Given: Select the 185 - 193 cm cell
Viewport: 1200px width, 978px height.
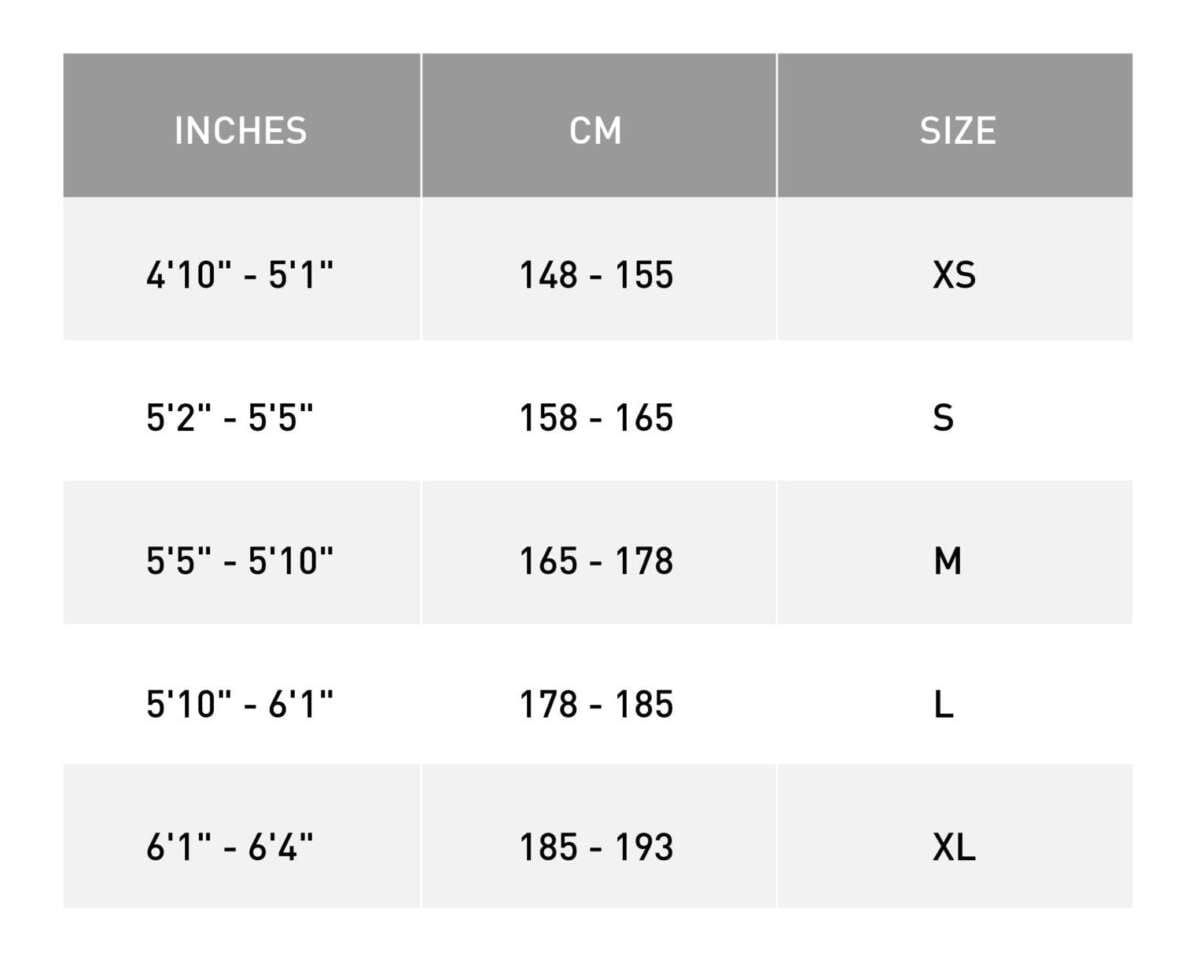Looking at the screenshot, I should tap(596, 848).
